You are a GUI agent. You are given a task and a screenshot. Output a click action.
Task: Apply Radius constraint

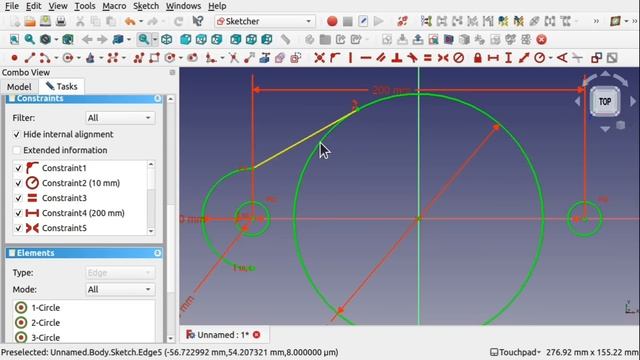click(540, 58)
